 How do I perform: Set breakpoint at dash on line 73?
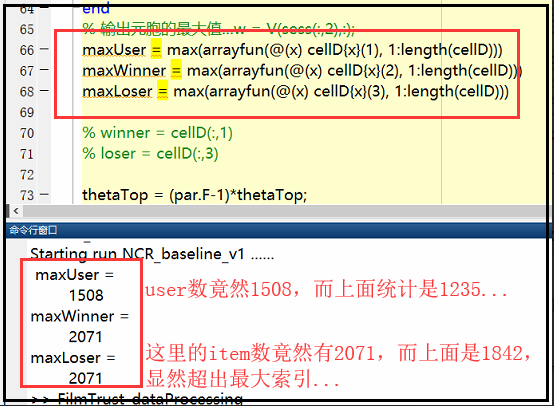(x=44, y=194)
